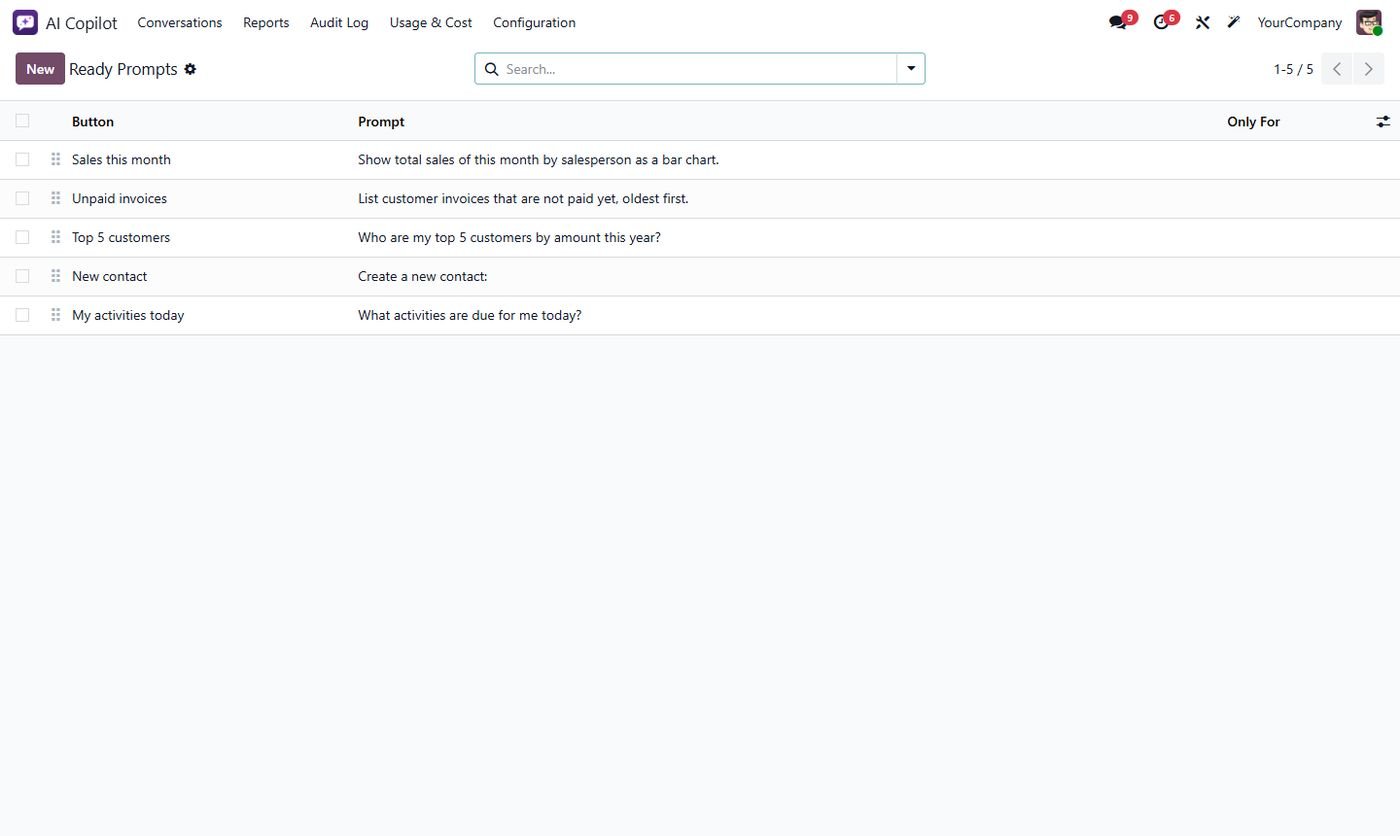The height and width of the screenshot is (836, 1400).
Task: Click the magic wand studio icon
Action: point(1234,22)
